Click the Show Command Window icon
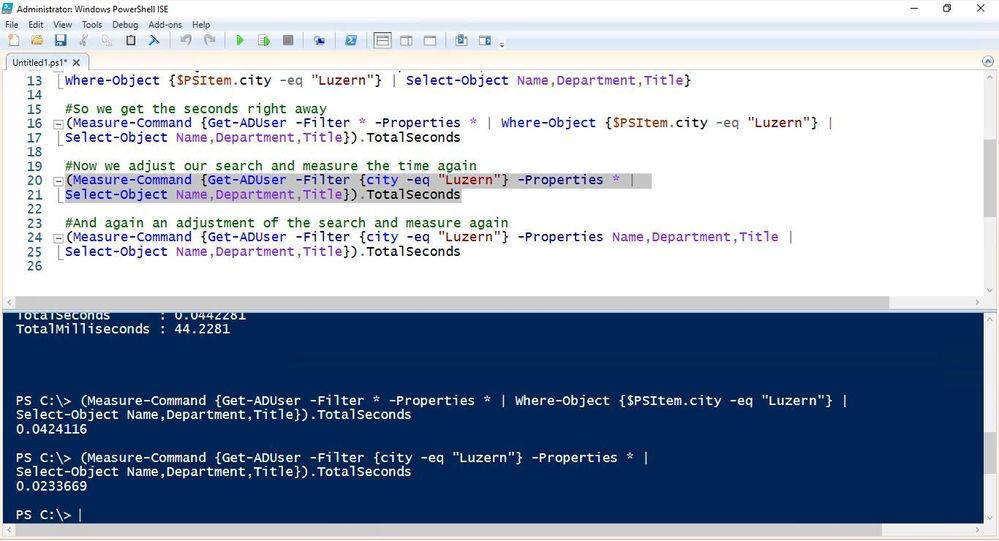999x541 pixels. (x=461, y=41)
